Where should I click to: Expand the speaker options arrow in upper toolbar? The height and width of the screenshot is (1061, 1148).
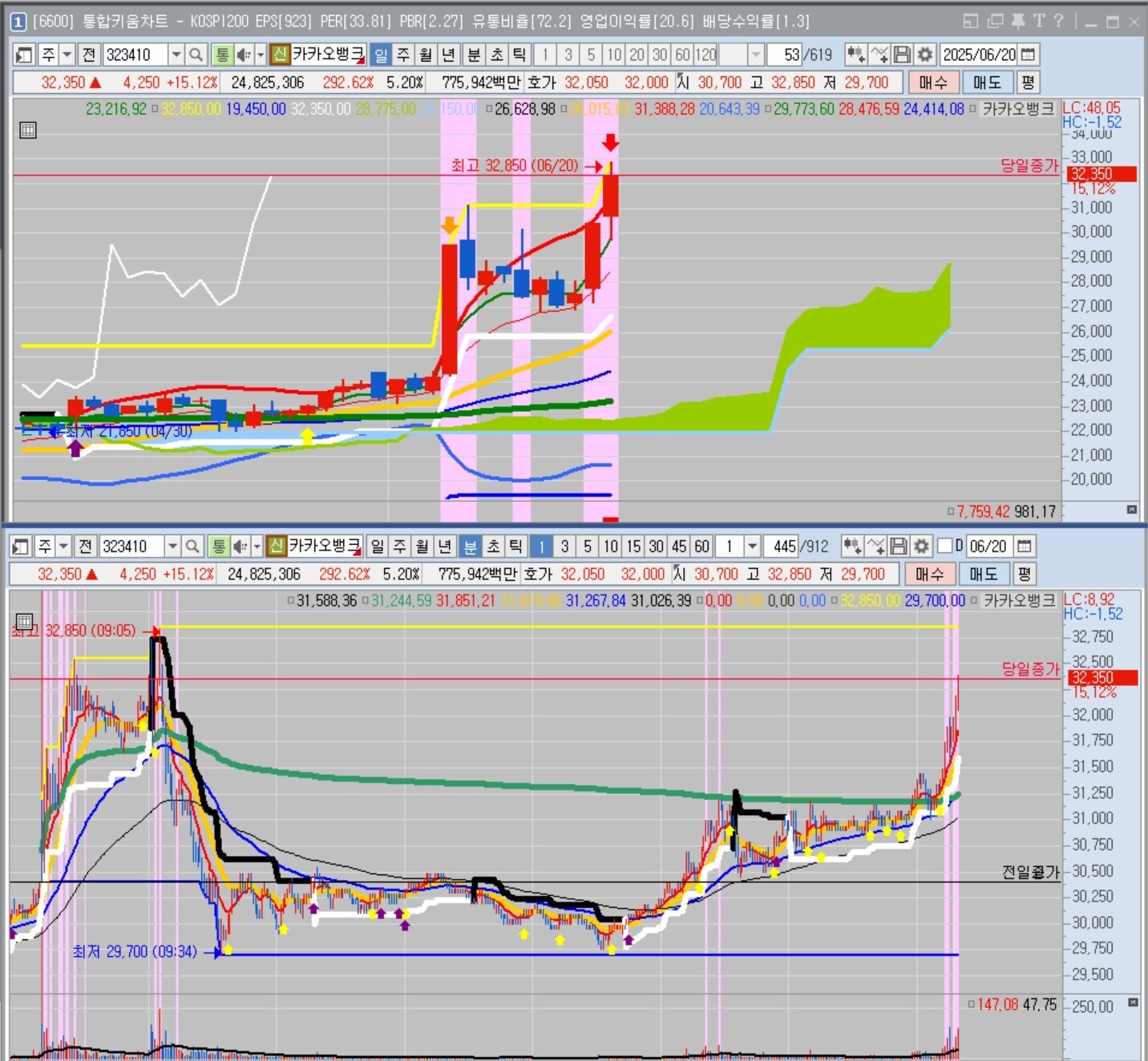coord(260,54)
